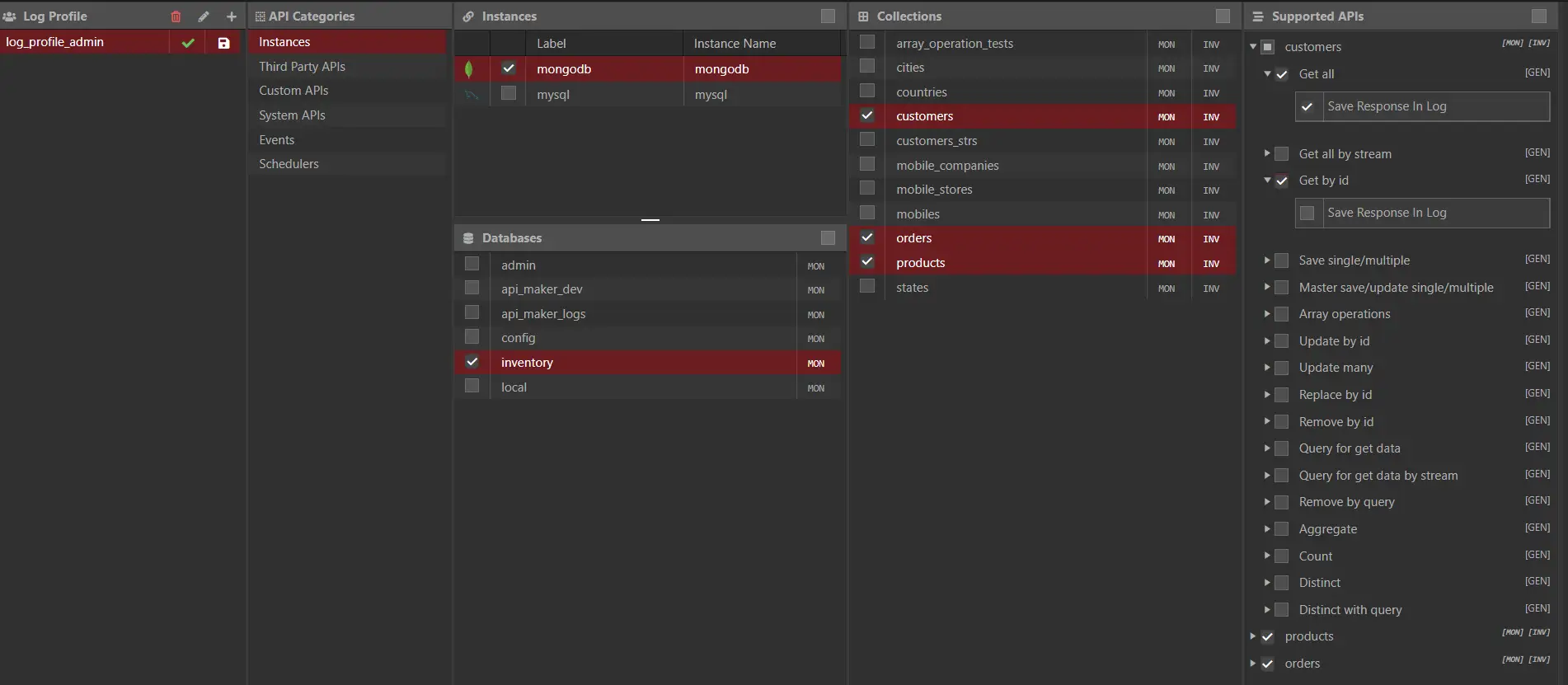This screenshot has height=685, width=1568.
Task: Check the Count API checkbox
Action: tap(1282, 556)
